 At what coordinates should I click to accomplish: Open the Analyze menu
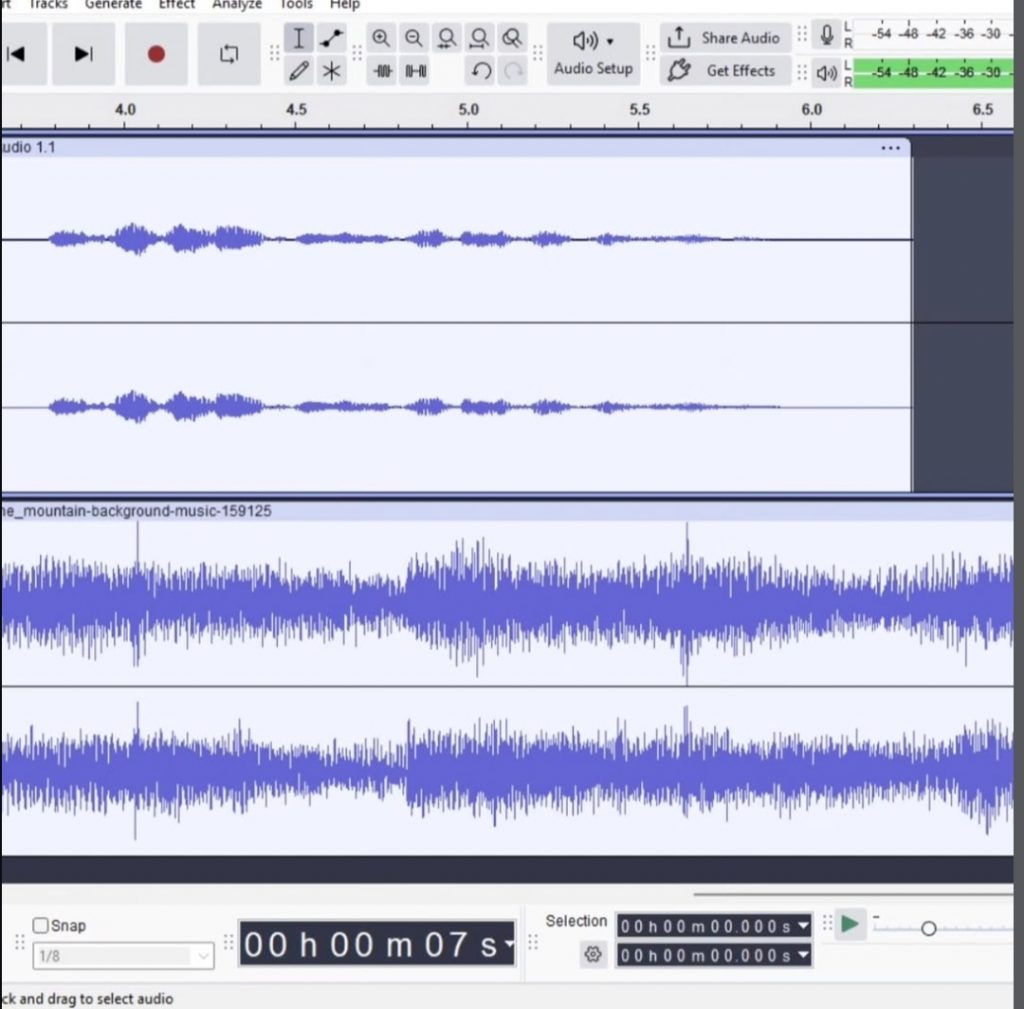pos(236,5)
